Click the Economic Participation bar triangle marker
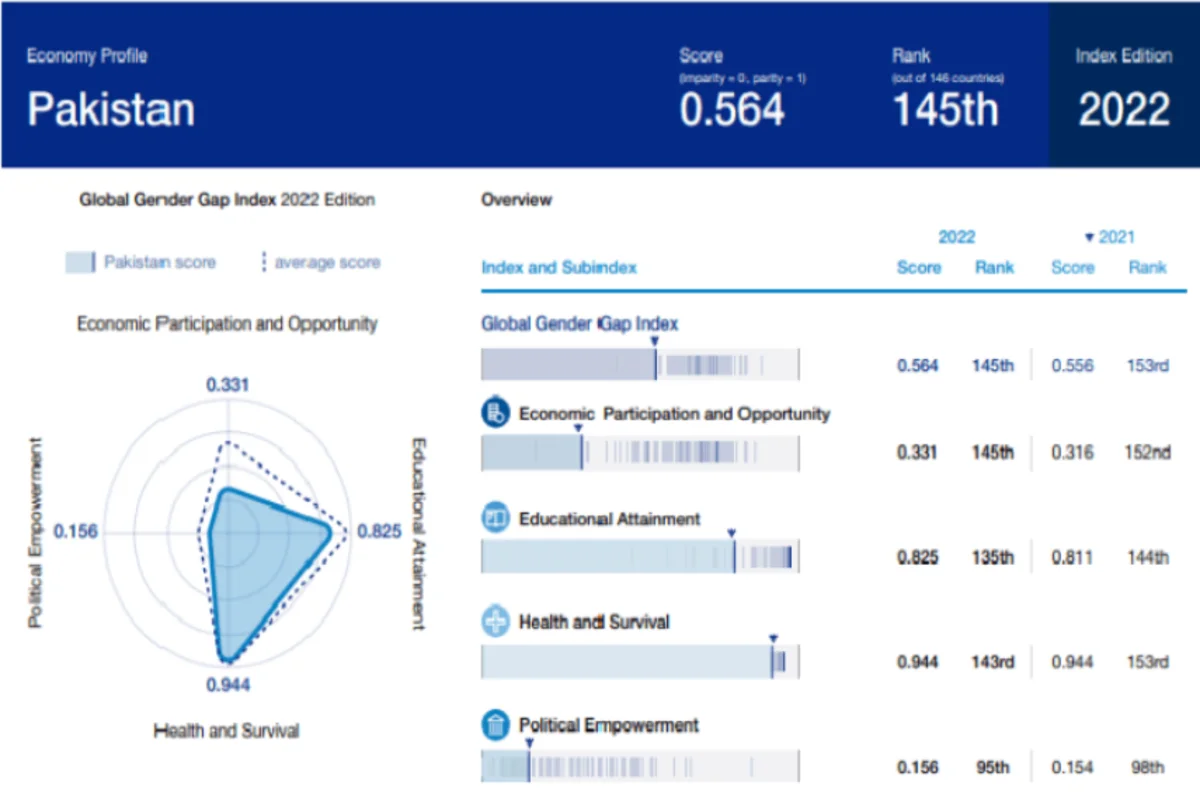This screenshot has width=1200, height=800. [579, 428]
